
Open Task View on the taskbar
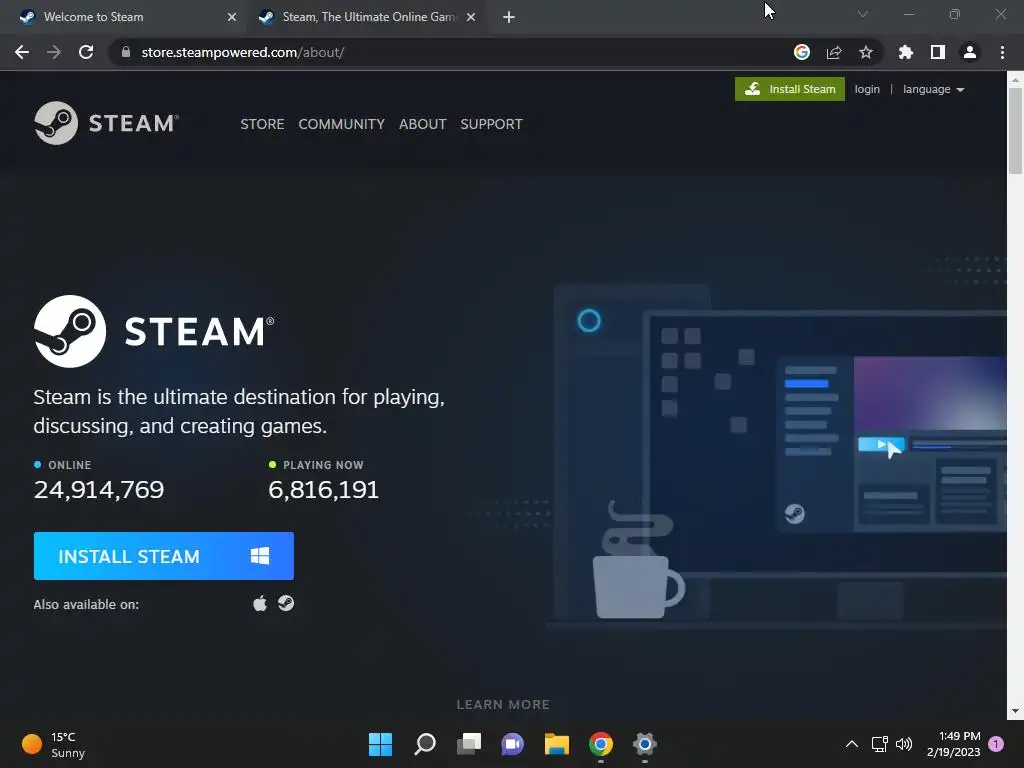click(469, 744)
